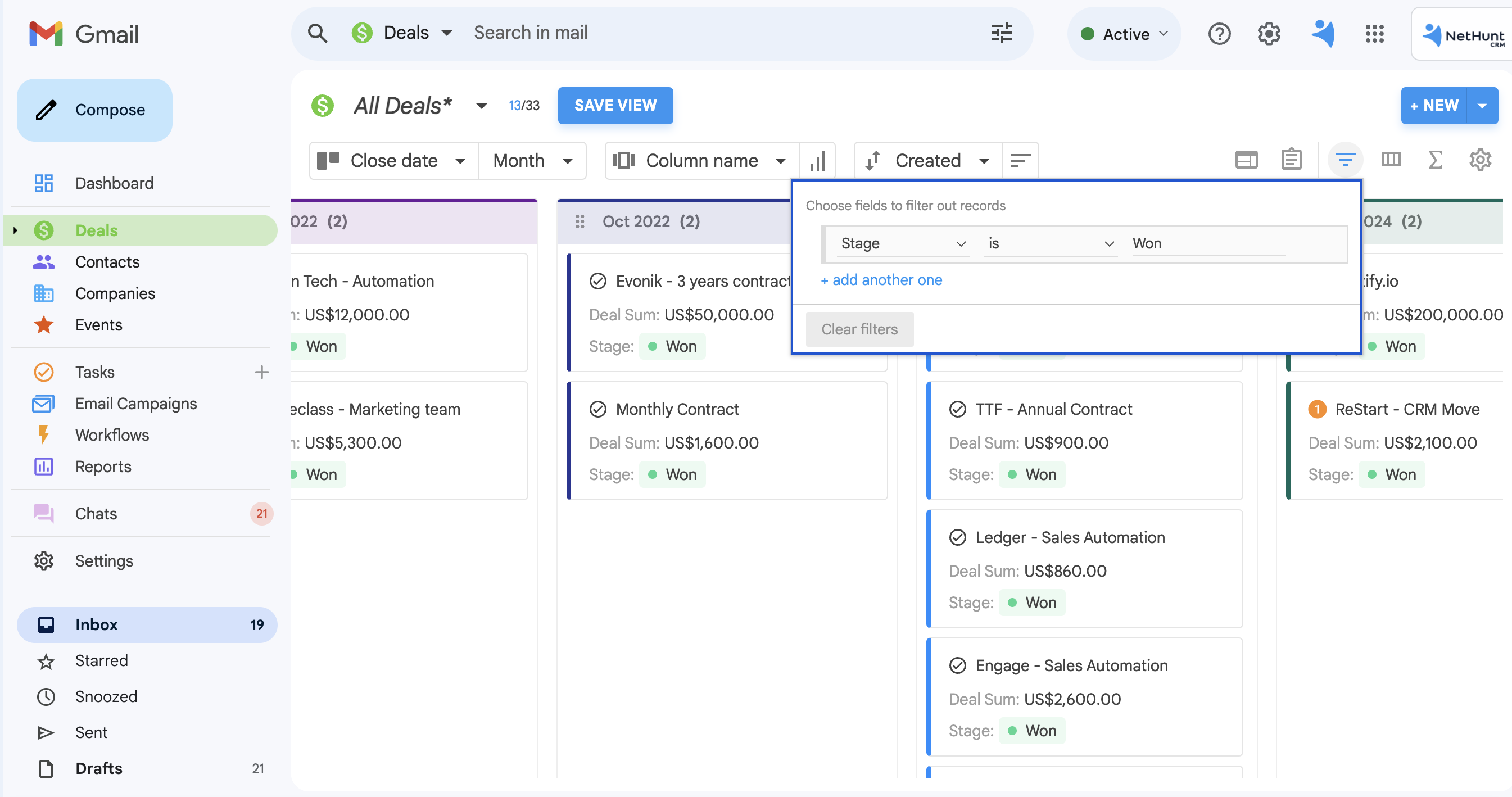Open the Created sort dropdown

(929, 160)
